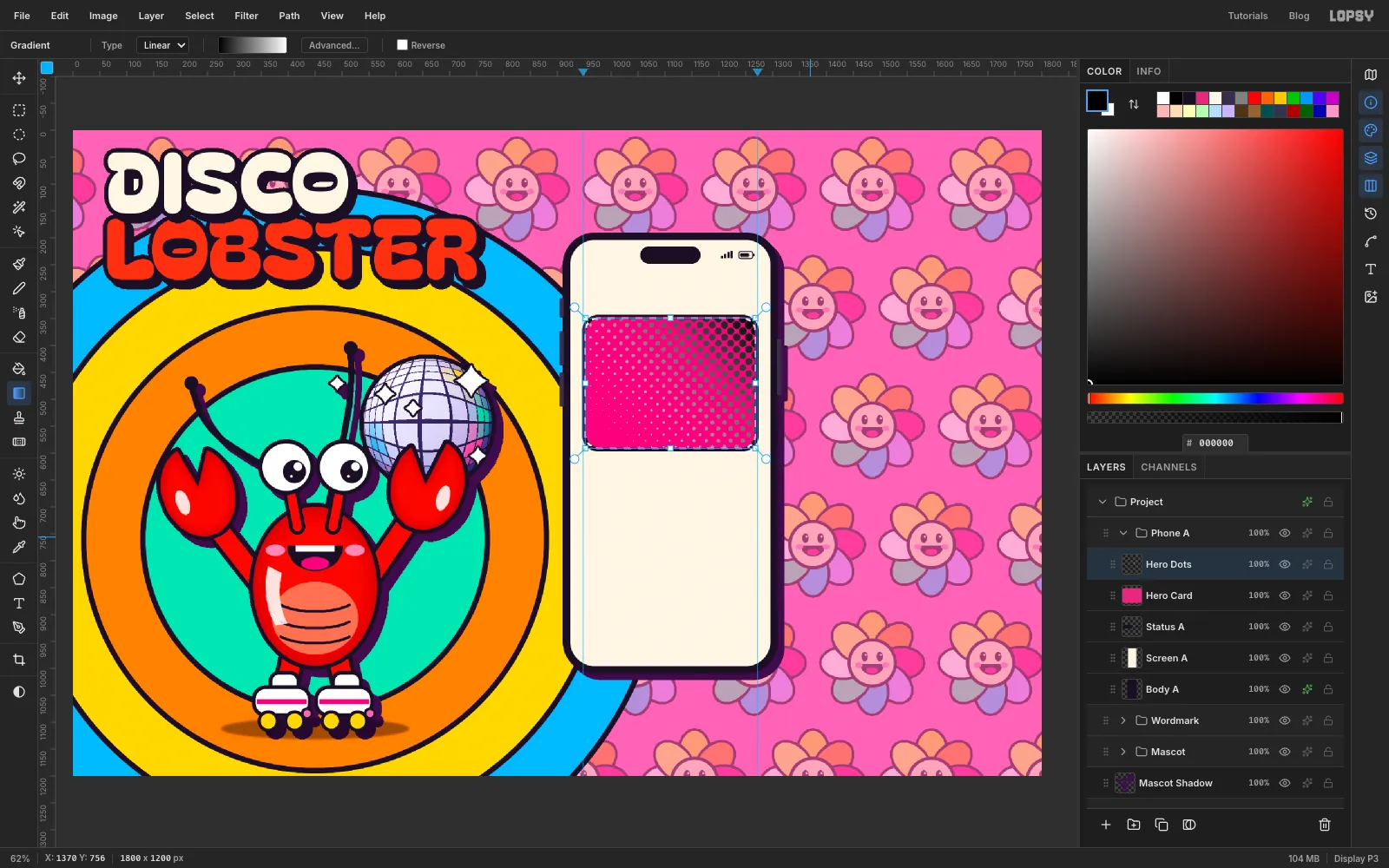Viewport: 1389px width, 868px height.
Task: Swap foreground and background colors
Action: (x=1134, y=104)
